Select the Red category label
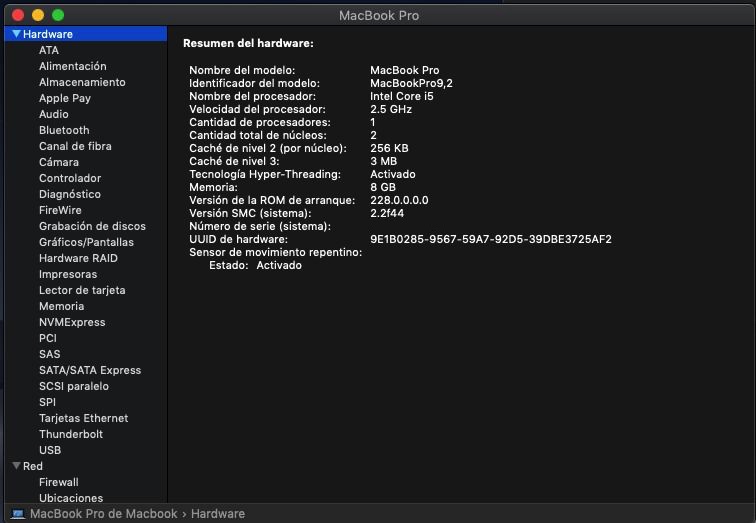 pos(33,466)
